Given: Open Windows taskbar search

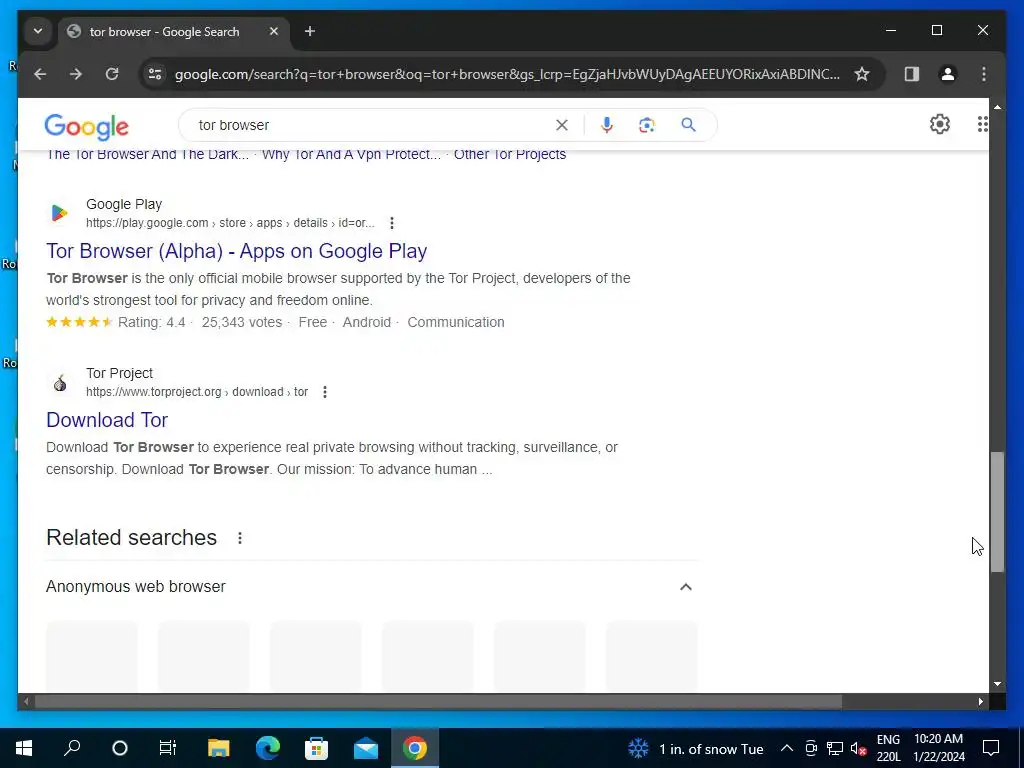Looking at the screenshot, I should pyautogui.click(x=72, y=748).
